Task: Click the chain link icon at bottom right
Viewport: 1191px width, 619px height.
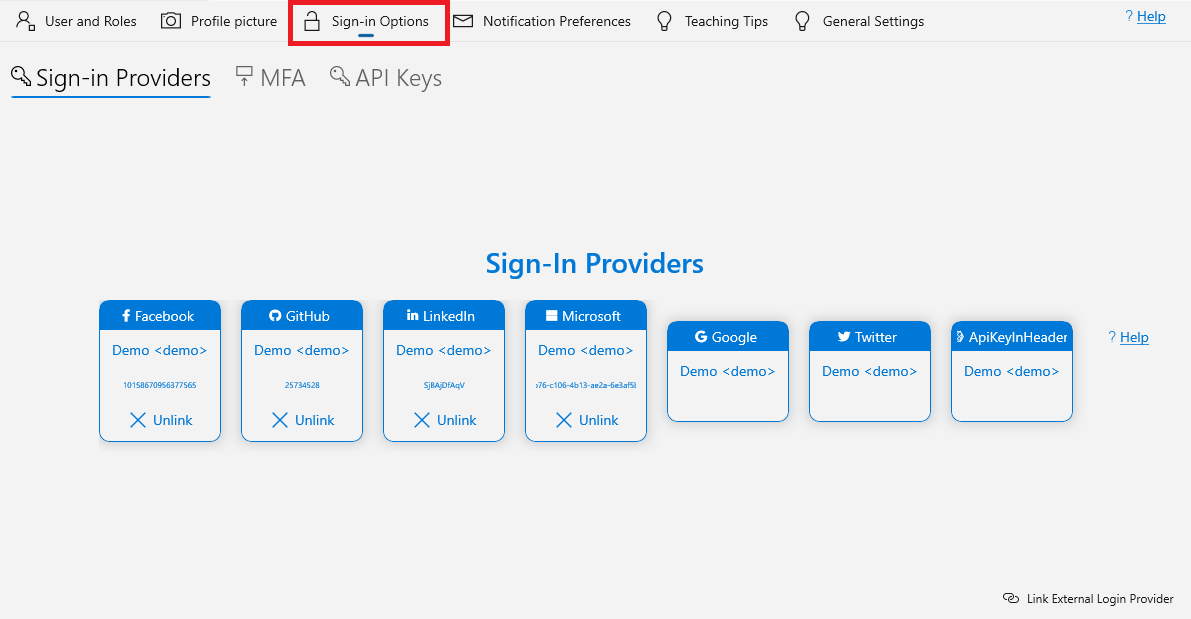Action: click(x=1011, y=598)
